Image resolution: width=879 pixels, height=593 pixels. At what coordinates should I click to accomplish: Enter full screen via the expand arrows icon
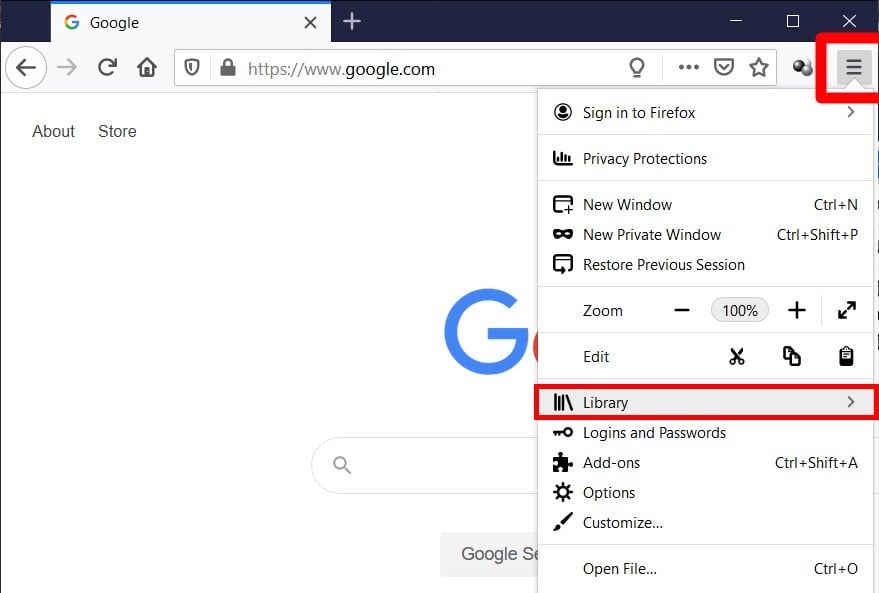(846, 310)
